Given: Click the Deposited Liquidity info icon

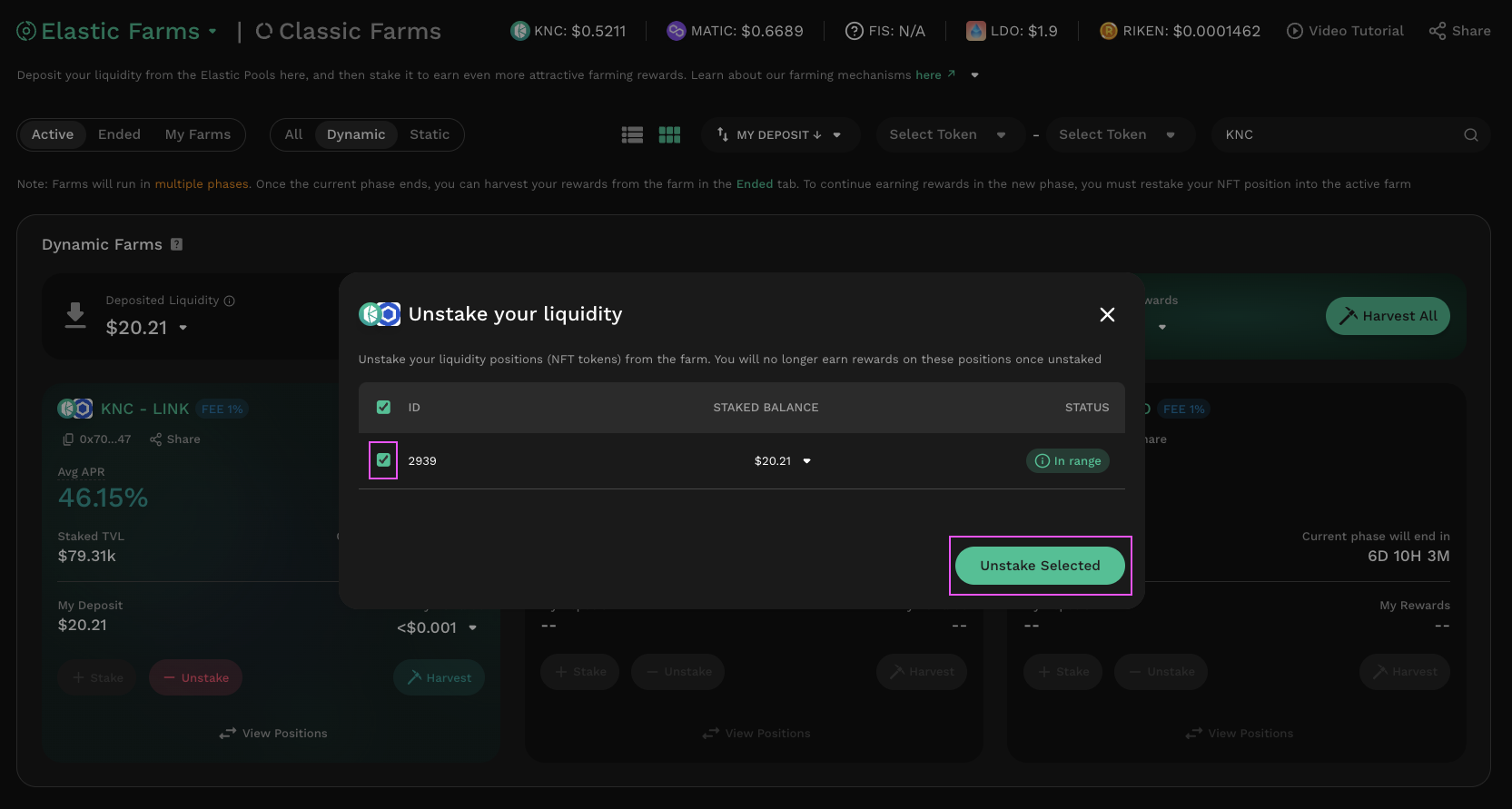Looking at the screenshot, I should point(230,301).
